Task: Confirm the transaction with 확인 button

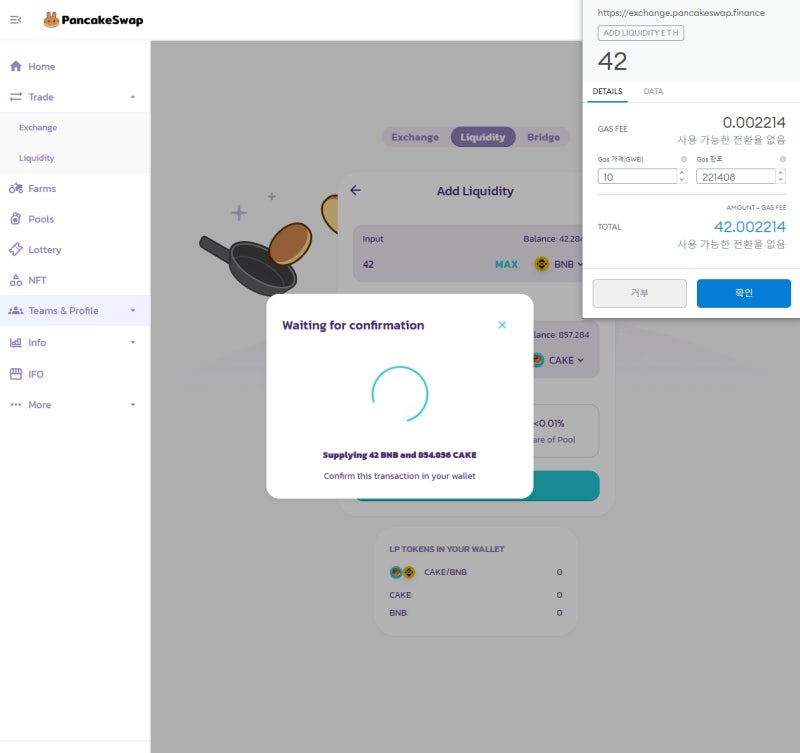Action: [x=743, y=293]
